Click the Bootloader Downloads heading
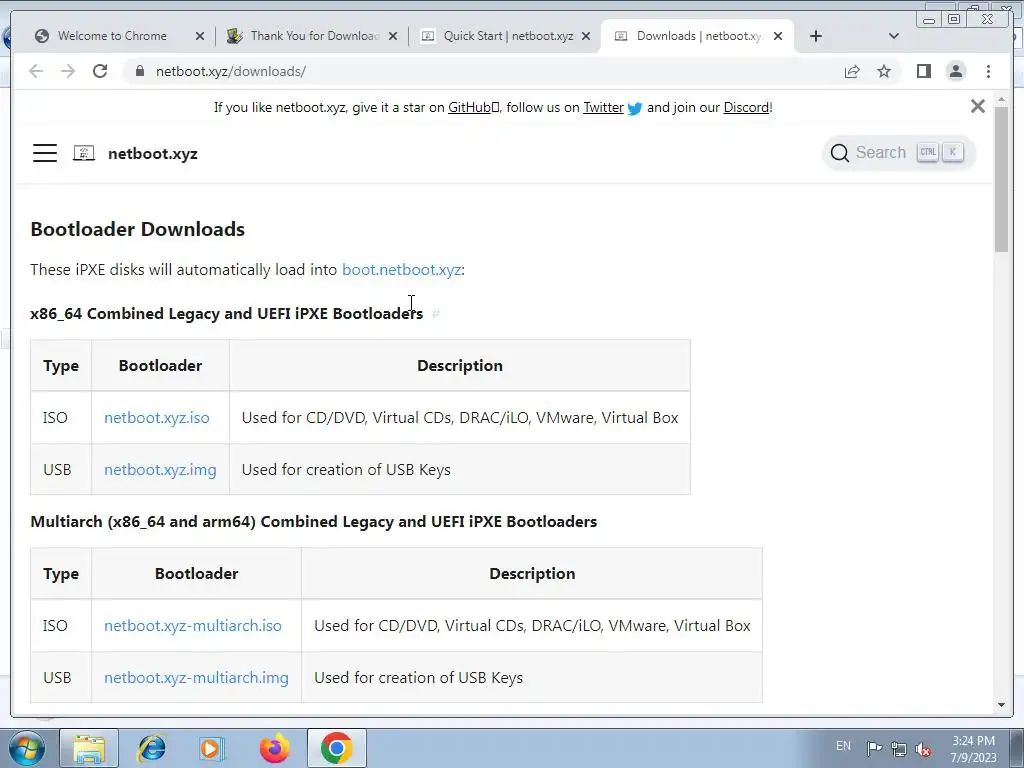 (138, 229)
